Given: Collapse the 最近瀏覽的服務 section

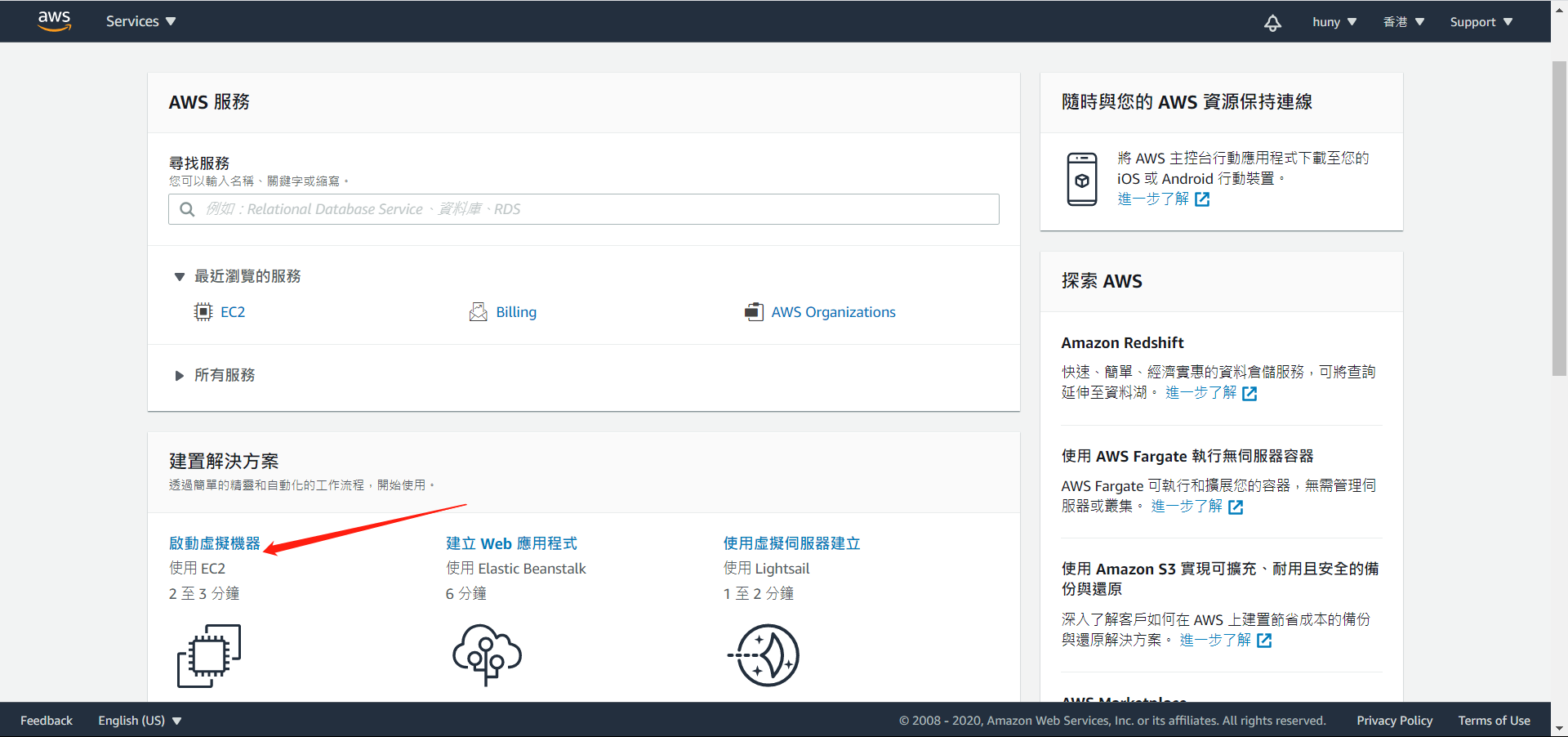Looking at the screenshot, I should tap(238, 276).
